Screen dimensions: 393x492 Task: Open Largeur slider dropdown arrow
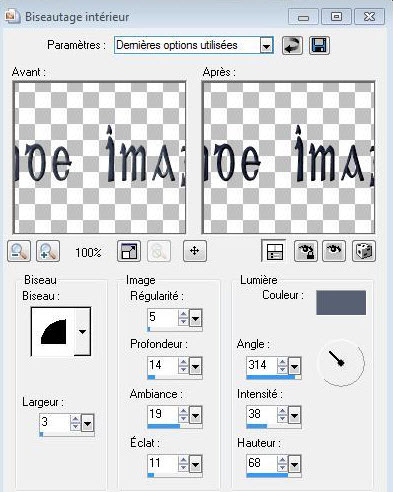coord(87,424)
